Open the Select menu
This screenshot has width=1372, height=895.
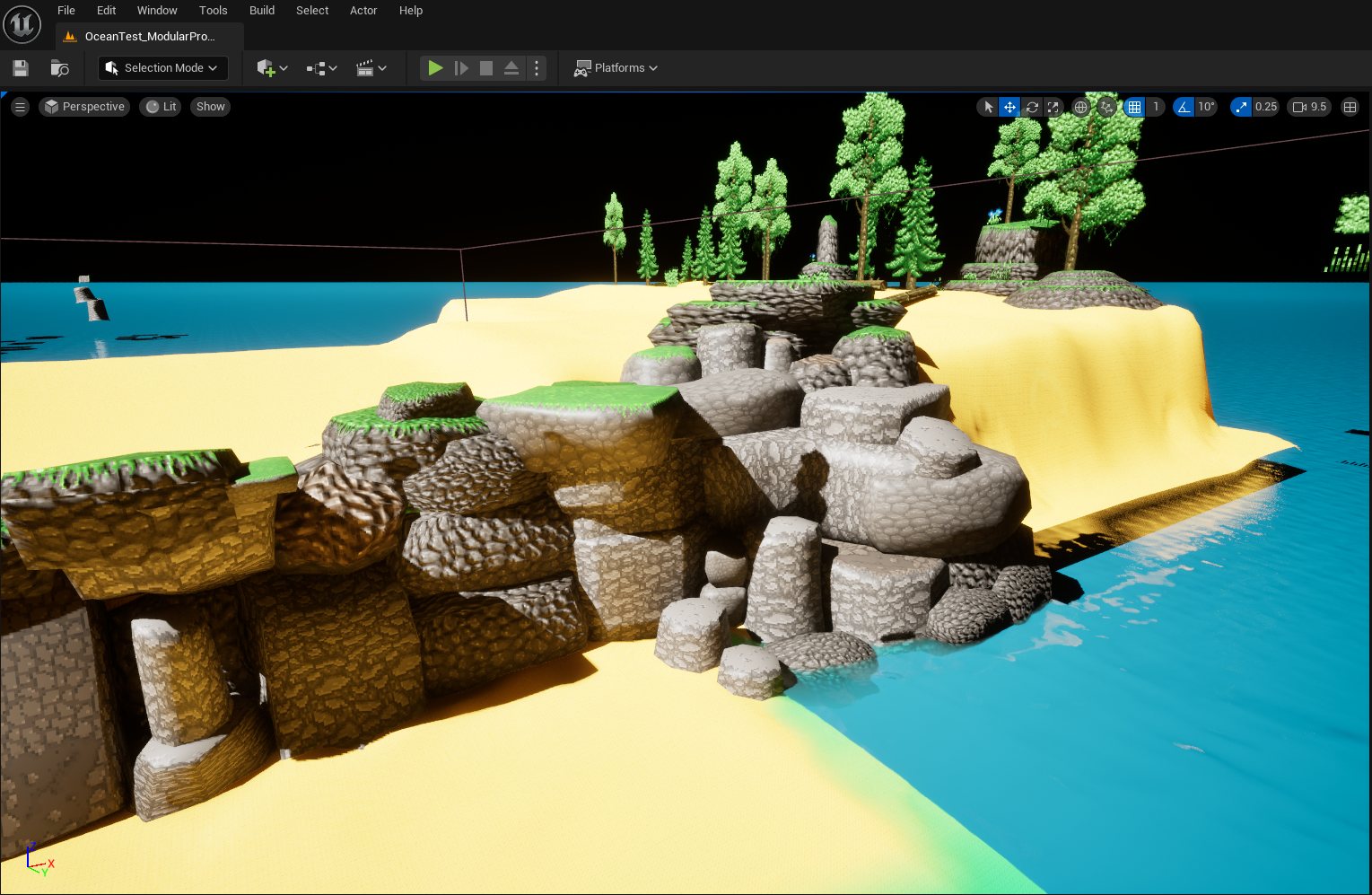pyautogui.click(x=312, y=11)
